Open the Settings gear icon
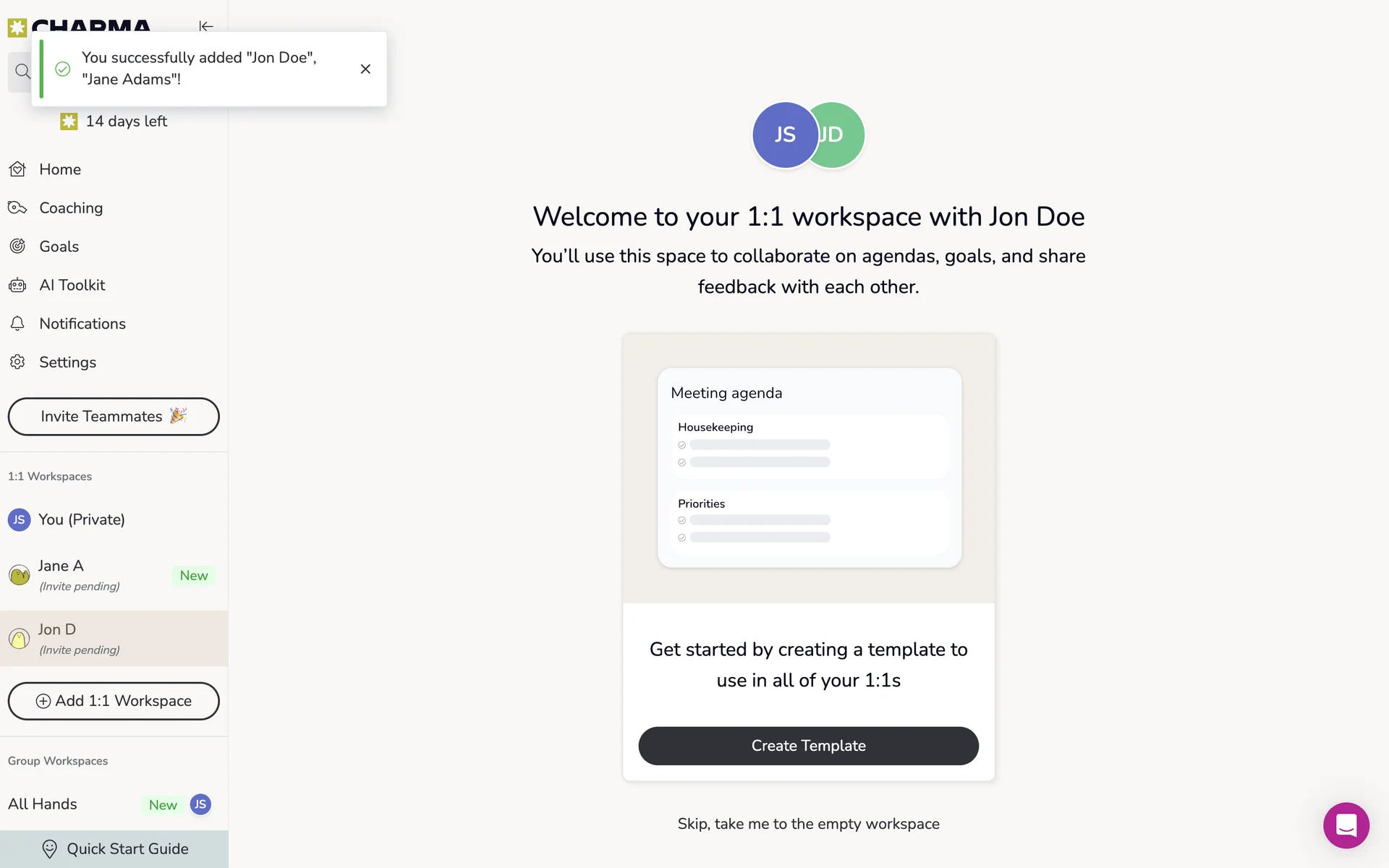The image size is (1389, 868). click(x=17, y=362)
